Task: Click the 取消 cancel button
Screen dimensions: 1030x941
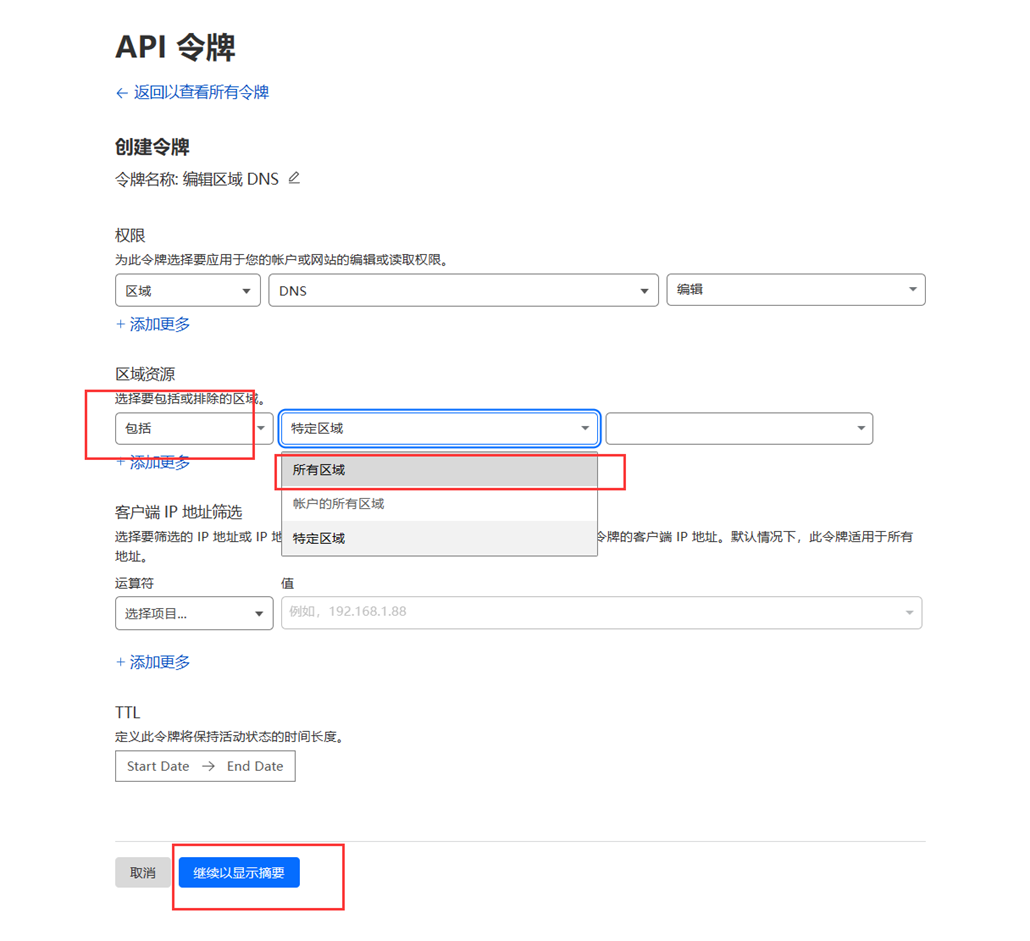Action: [143, 873]
